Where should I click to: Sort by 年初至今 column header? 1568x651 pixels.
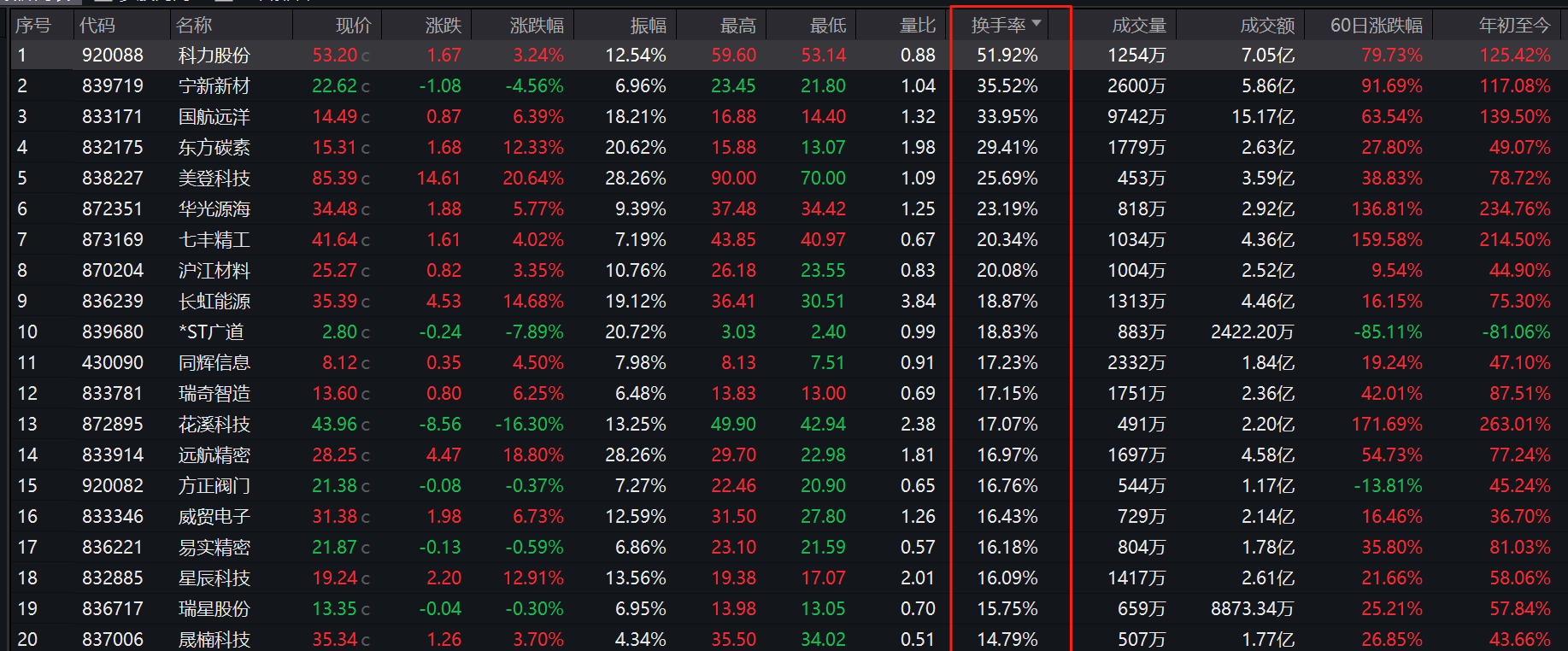pyautogui.click(x=1514, y=26)
